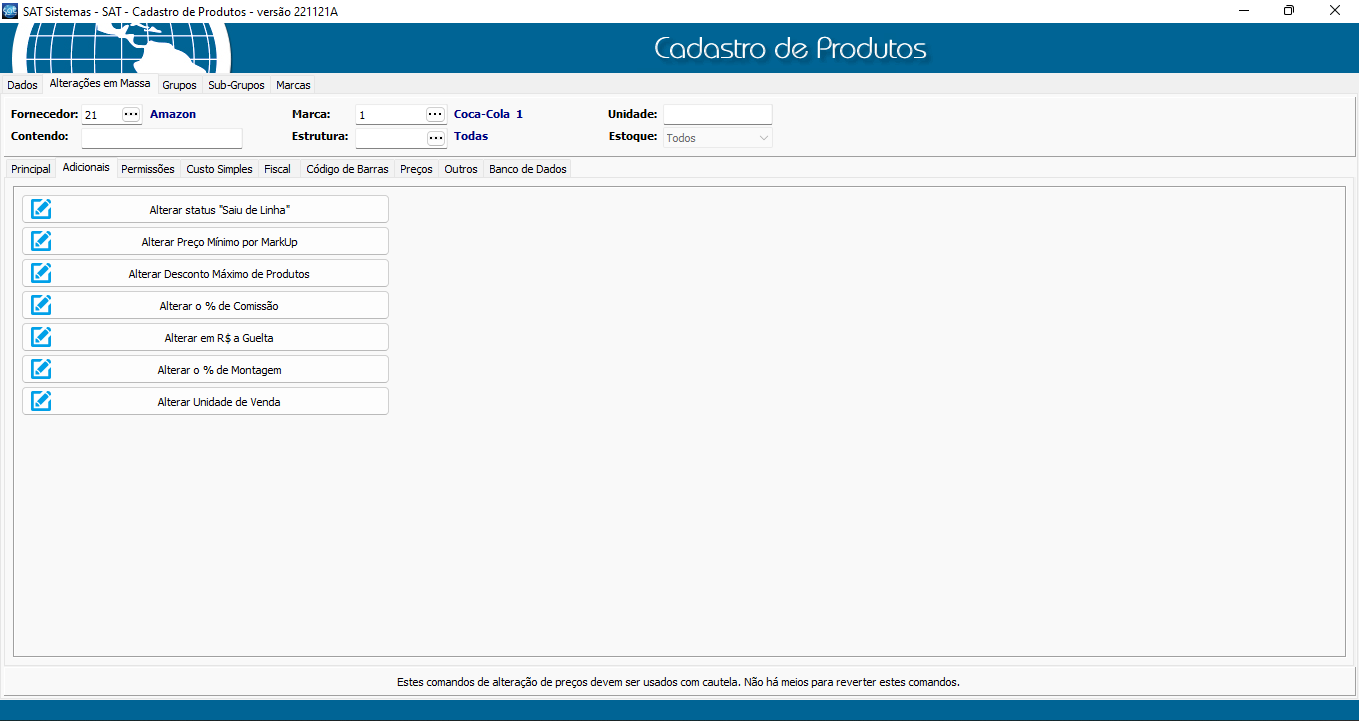Expand the Estoque dropdown
The image size is (1359, 721).
tap(763, 138)
